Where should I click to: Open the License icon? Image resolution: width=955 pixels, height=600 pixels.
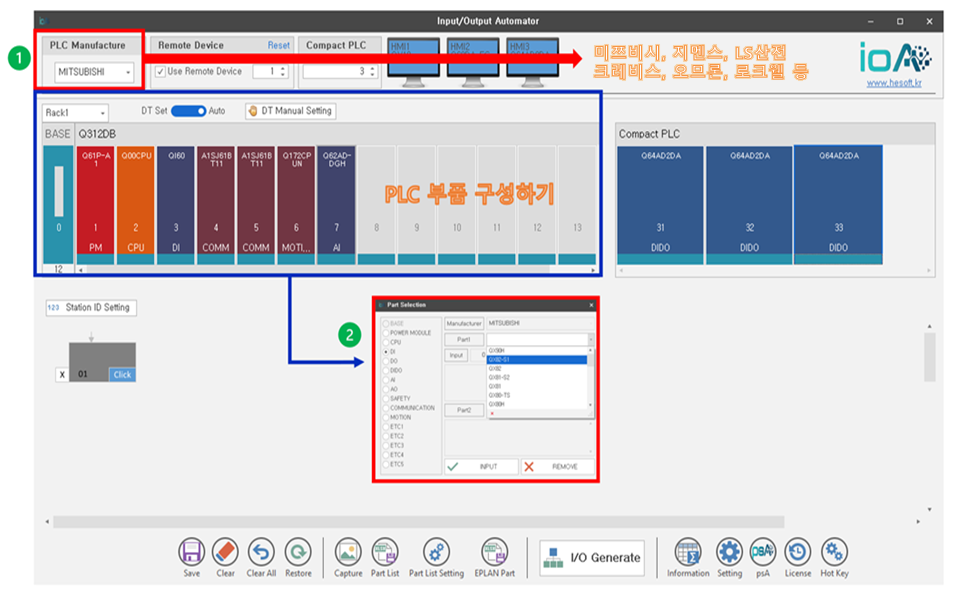coord(797,552)
